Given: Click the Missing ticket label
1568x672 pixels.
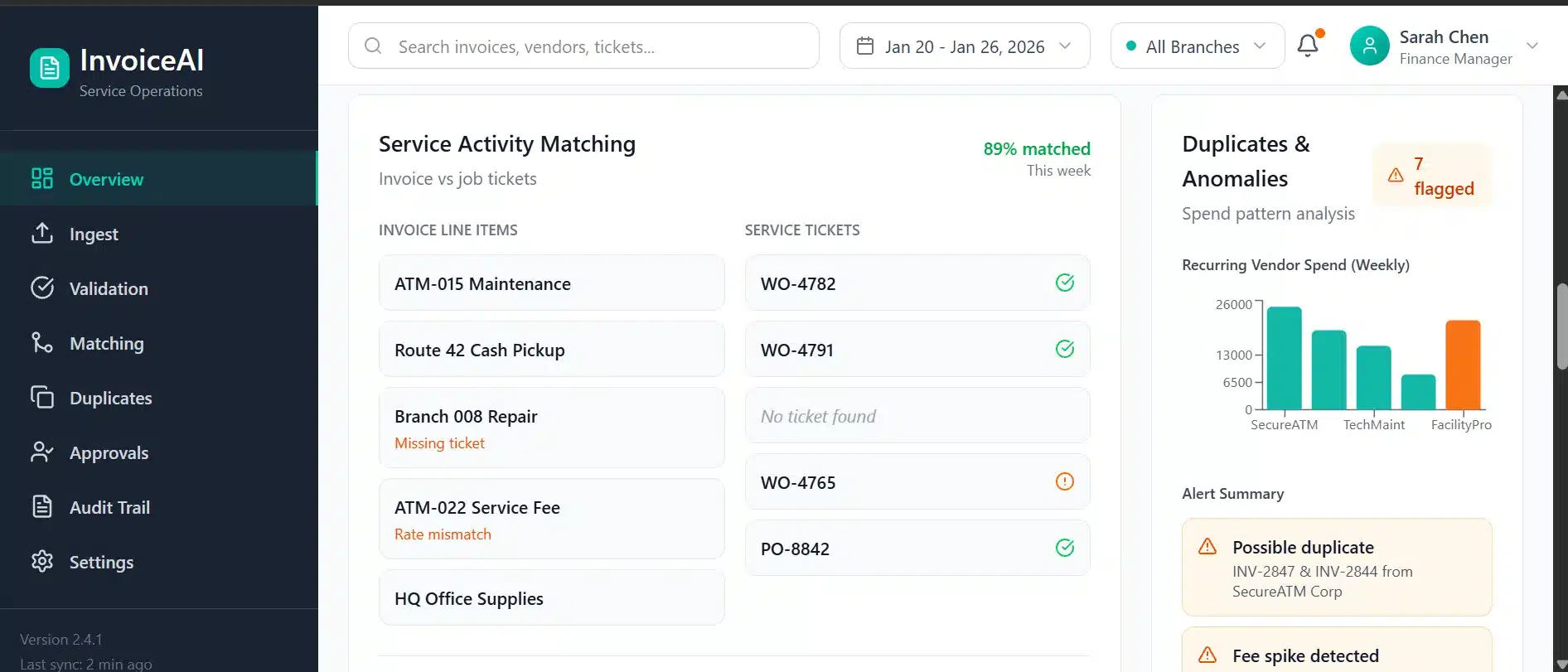Looking at the screenshot, I should click(x=439, y=443).
